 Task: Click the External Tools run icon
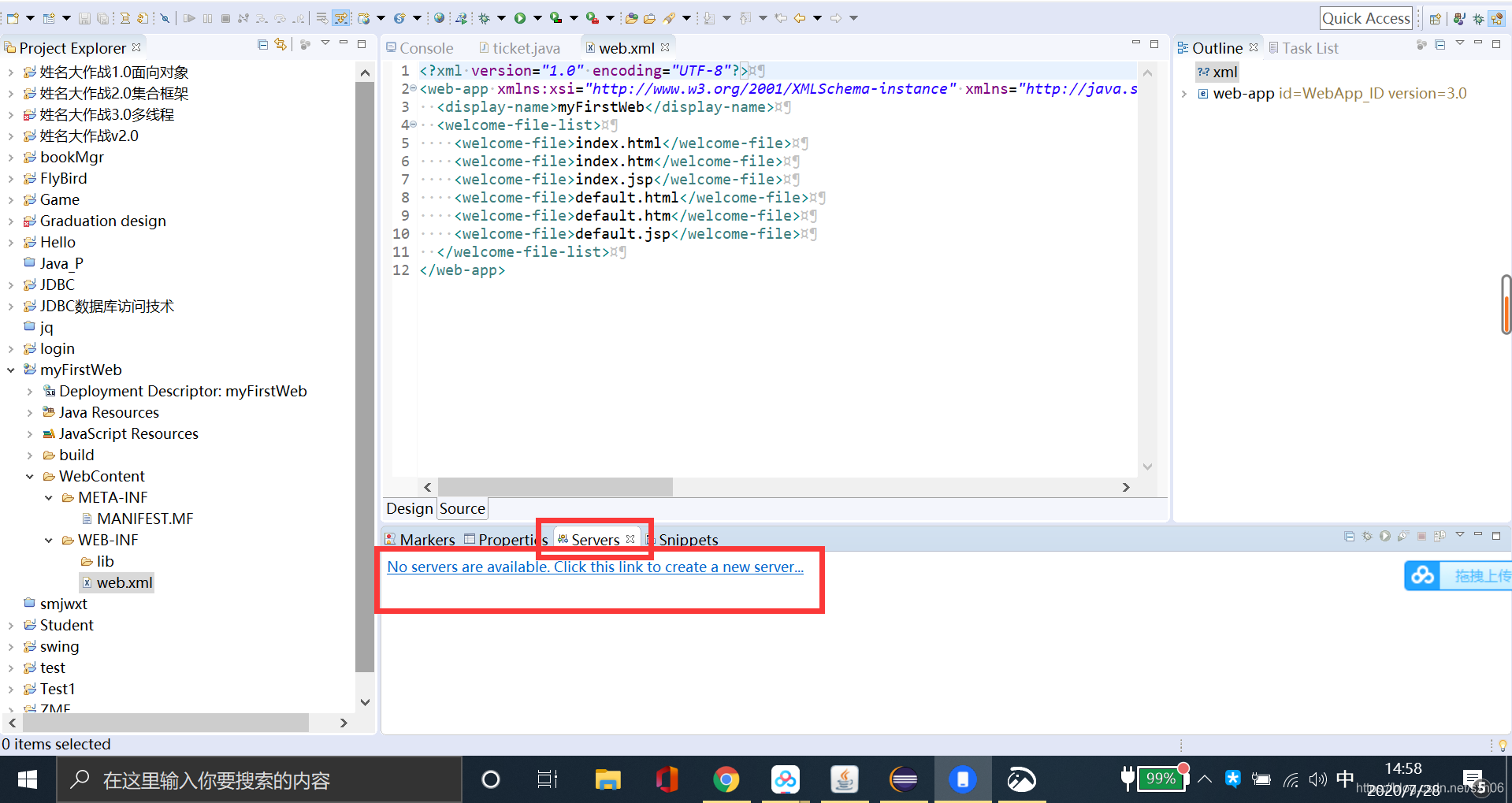[592, 18]
